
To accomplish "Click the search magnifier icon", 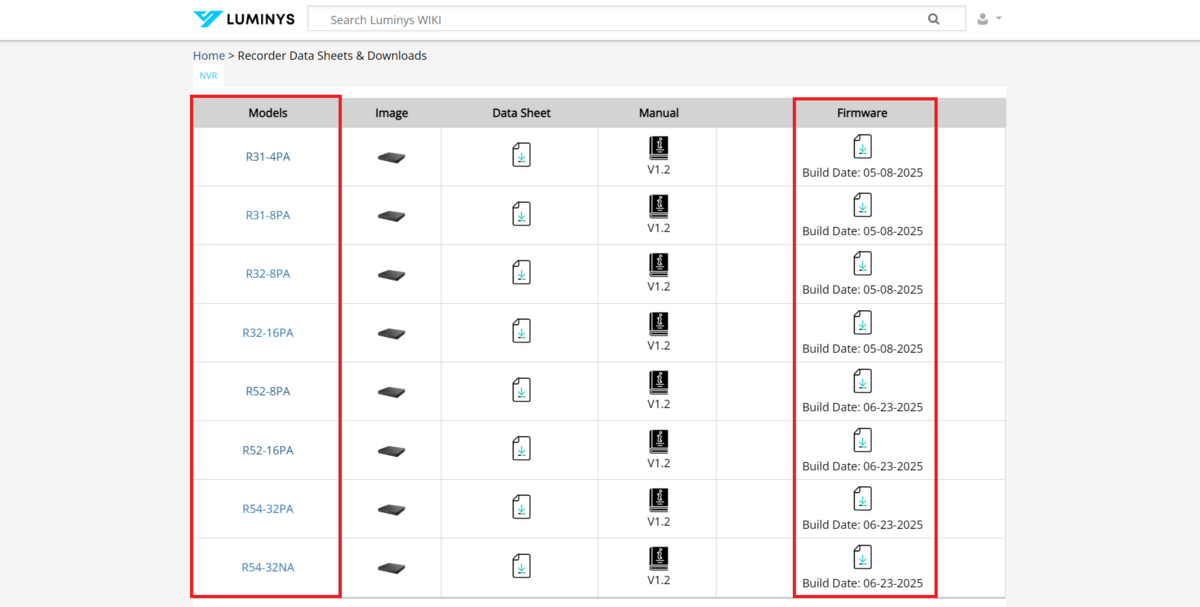I will click(x=934, y=19).
